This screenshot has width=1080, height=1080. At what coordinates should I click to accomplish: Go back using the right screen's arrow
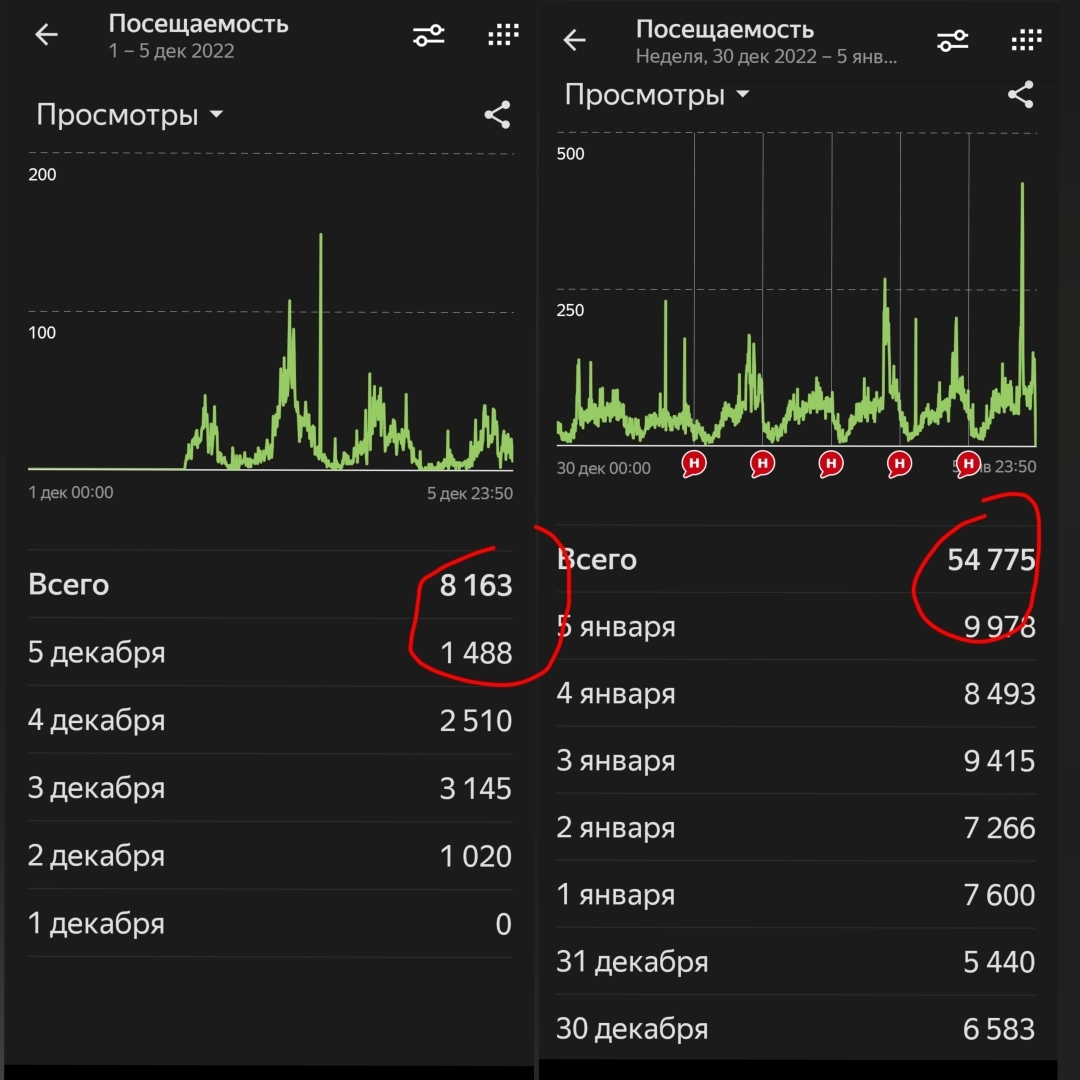(574, 40)
